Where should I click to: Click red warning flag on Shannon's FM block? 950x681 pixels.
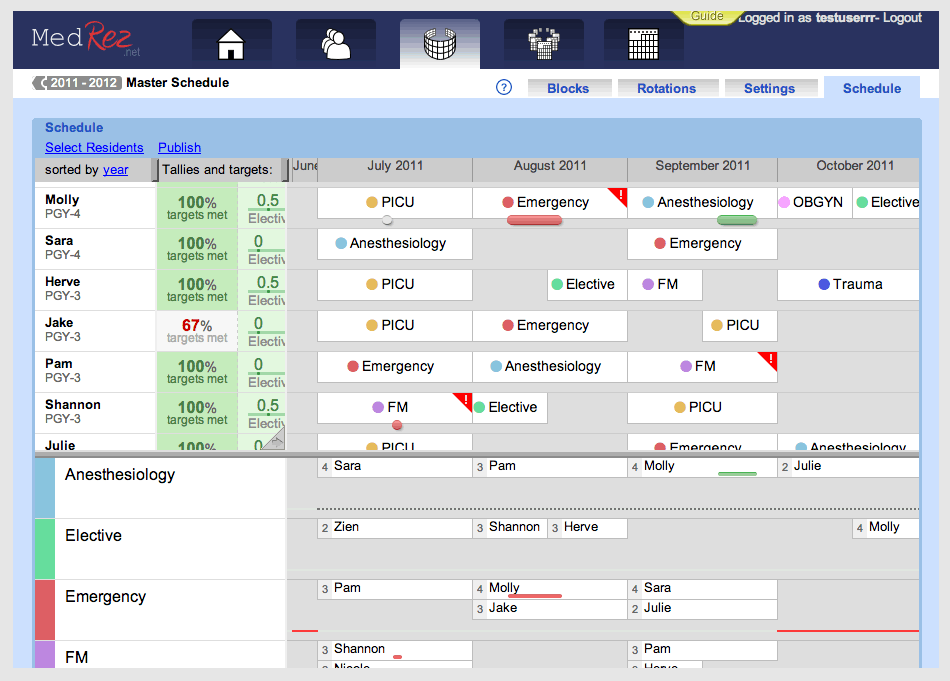coord(464,400)
